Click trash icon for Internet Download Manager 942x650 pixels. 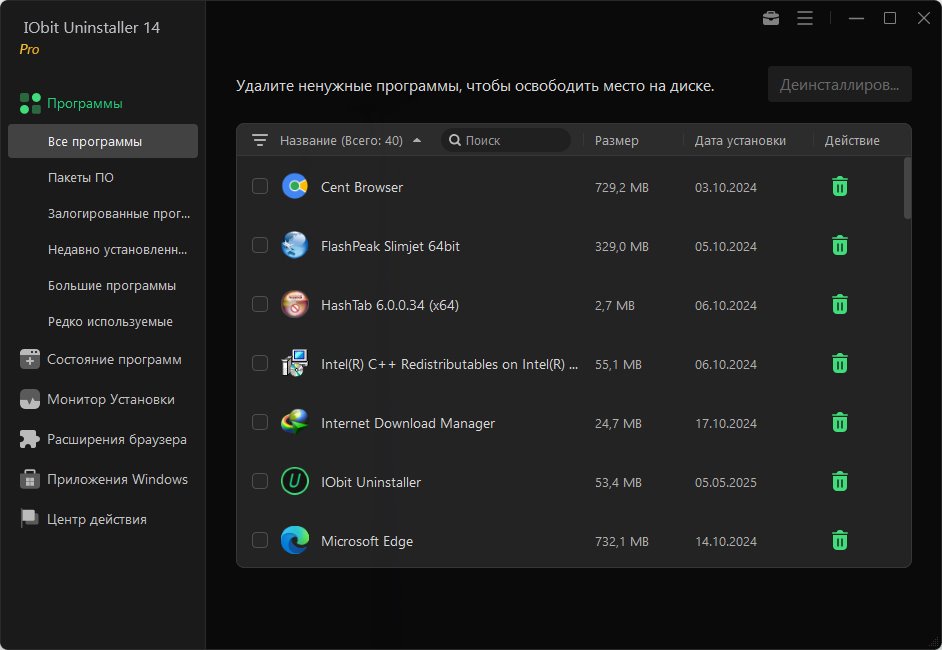coord(840,422)
